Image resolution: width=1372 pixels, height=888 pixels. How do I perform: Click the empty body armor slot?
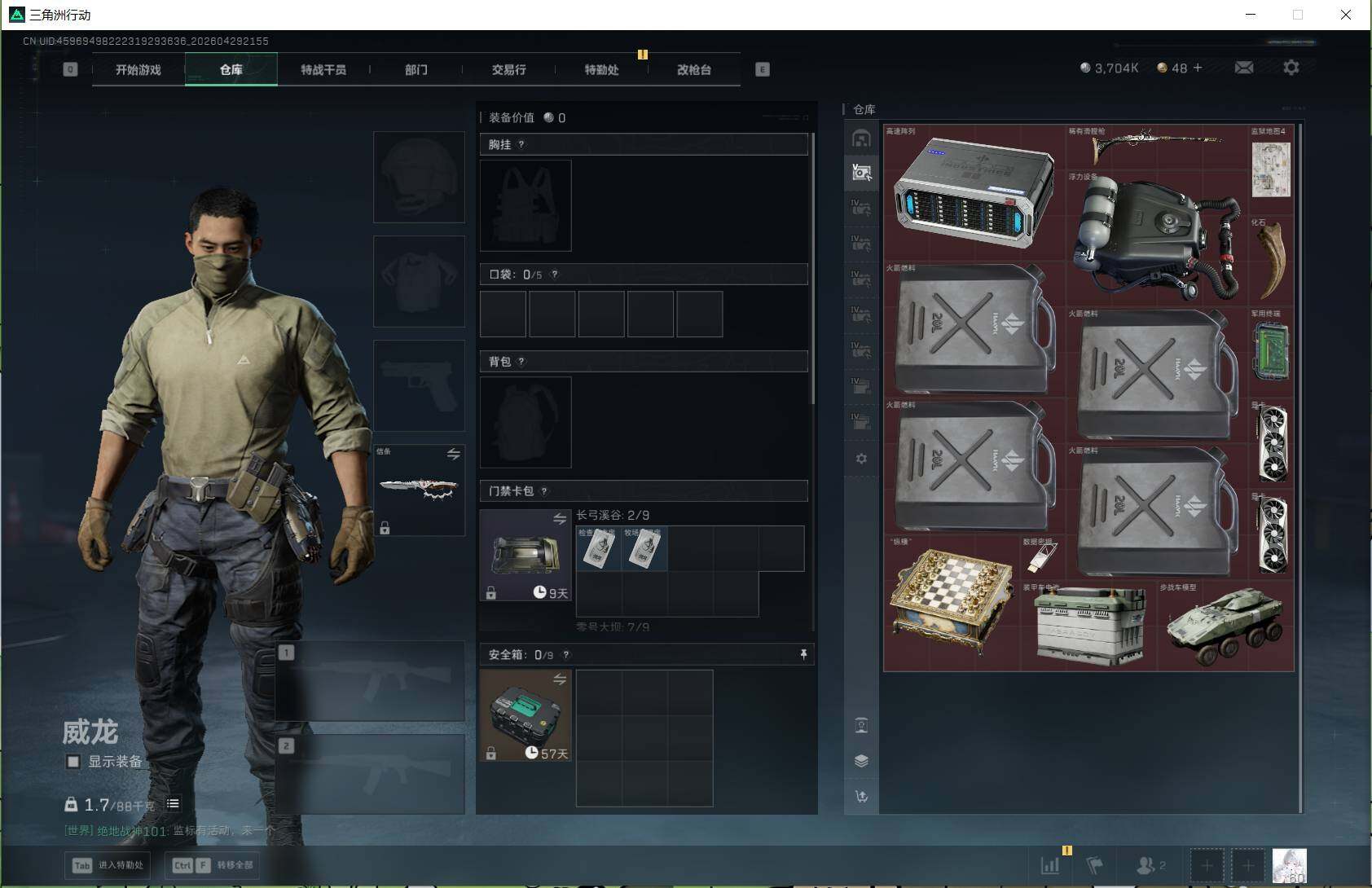tap(419, 281)
